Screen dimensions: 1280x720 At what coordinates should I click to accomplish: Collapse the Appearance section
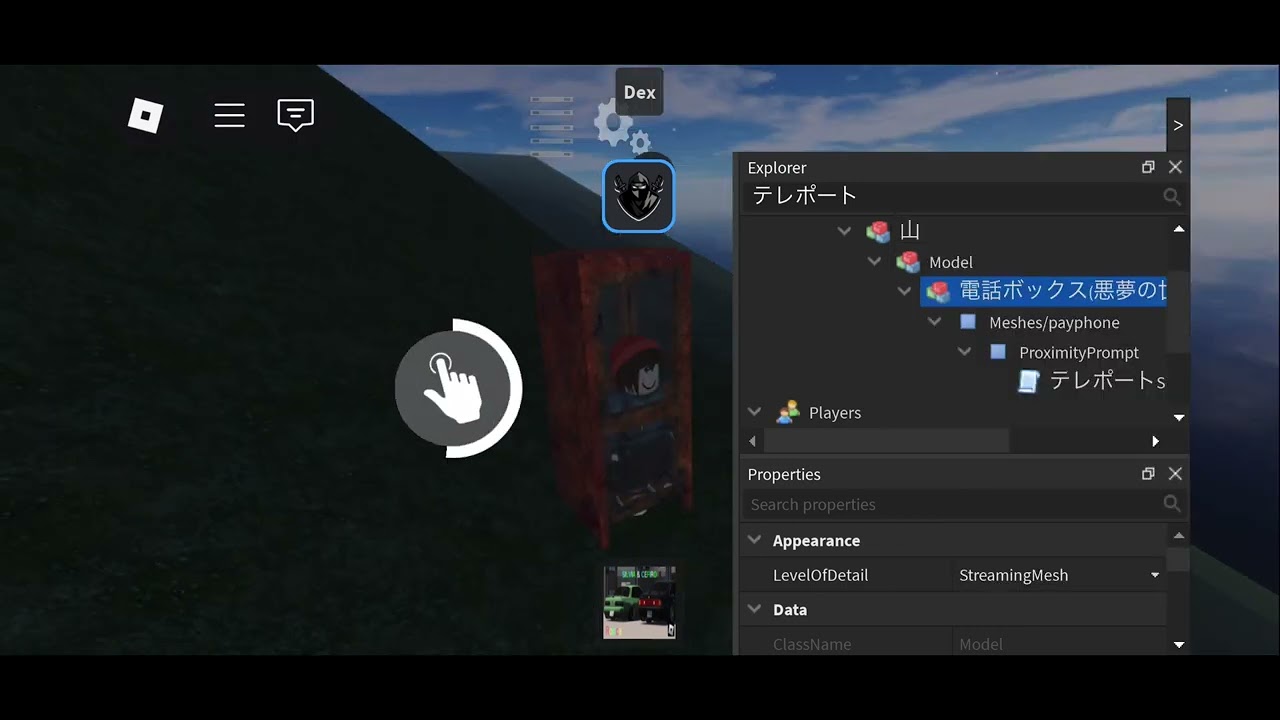pyautogui.click(x=754, y=540)
